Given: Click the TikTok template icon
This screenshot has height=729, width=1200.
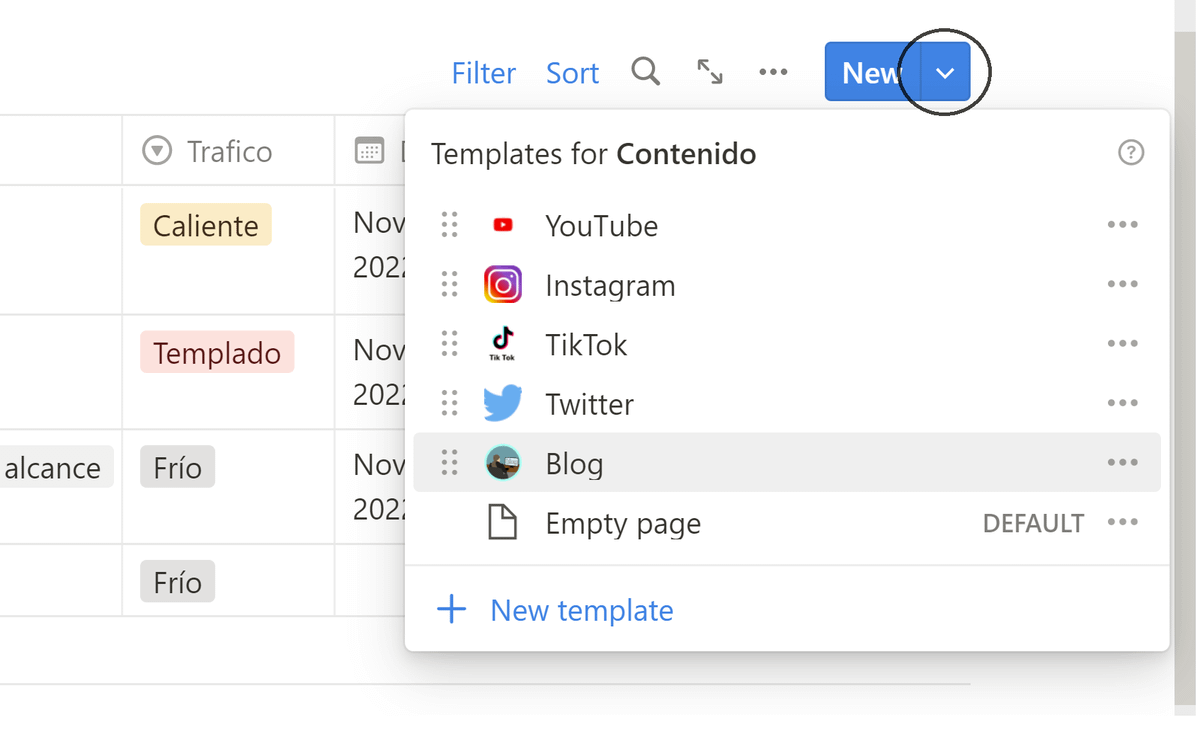Looking at the screenshot, I should pyautogui.click(x=503, y=345).
